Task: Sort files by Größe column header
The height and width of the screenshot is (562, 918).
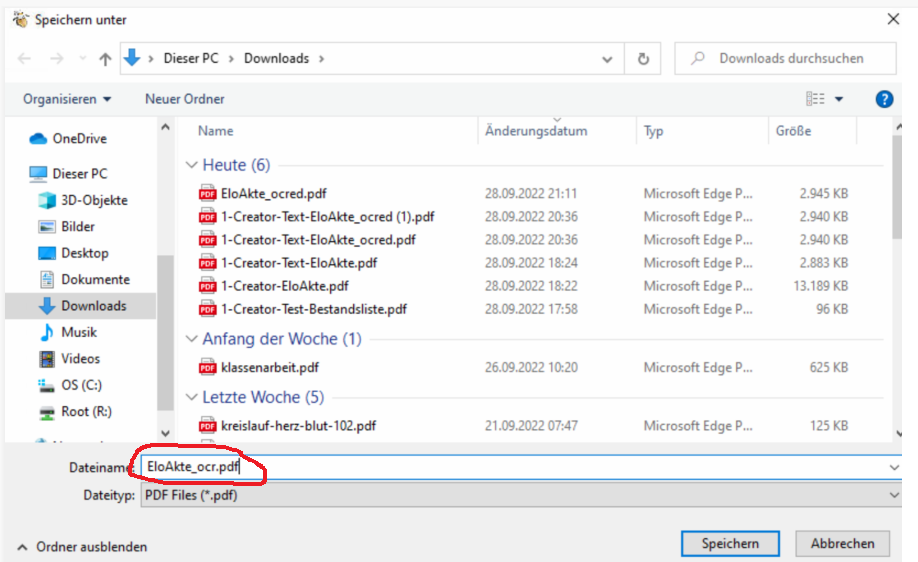Action: point(793,131)
